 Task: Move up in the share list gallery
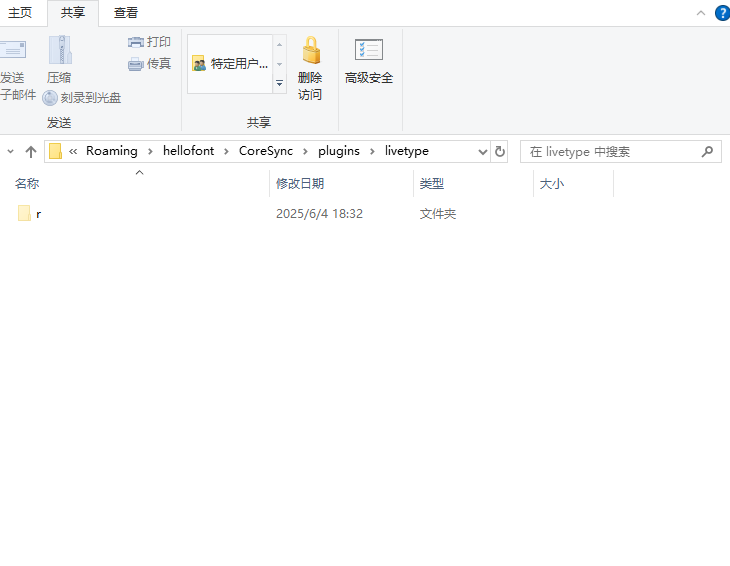[x=279, y=45]
